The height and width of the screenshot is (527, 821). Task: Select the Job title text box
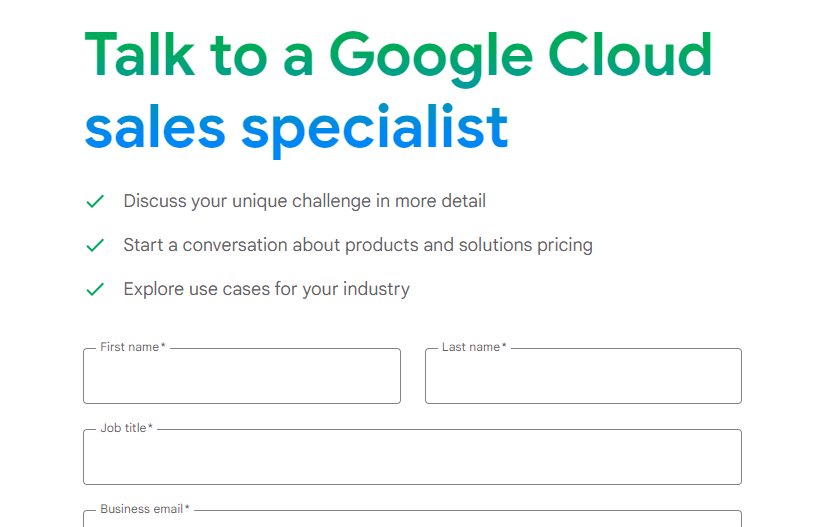[413, 457]
